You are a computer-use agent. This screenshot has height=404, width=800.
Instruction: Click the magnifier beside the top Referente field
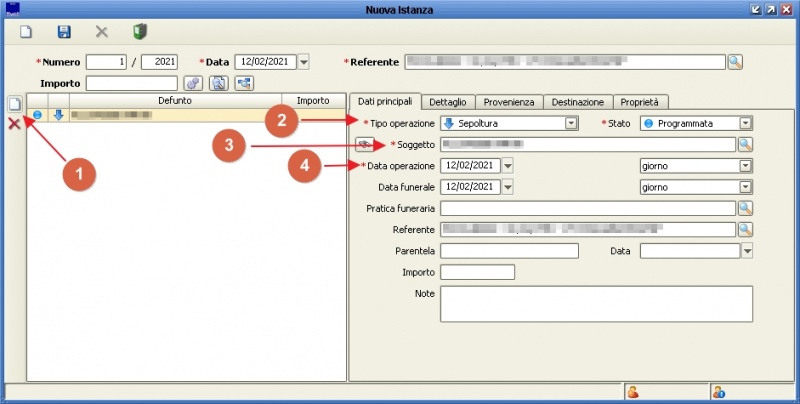[735, 62]
